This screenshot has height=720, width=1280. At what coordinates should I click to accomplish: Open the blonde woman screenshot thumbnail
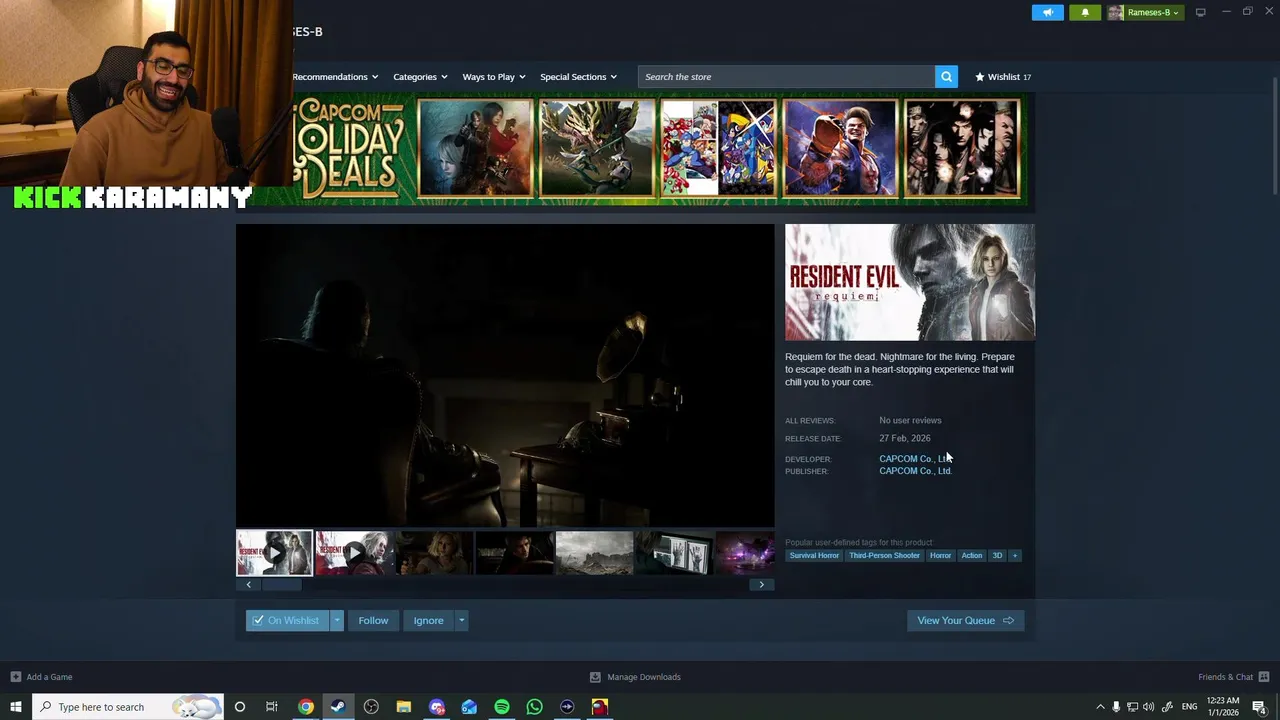click(x=434, y=553)
